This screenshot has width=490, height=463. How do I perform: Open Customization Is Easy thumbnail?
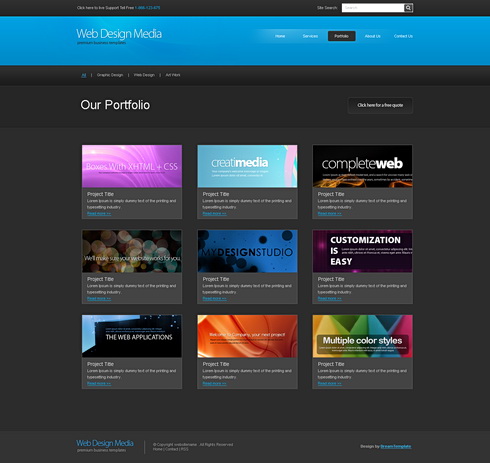point(363,251)
